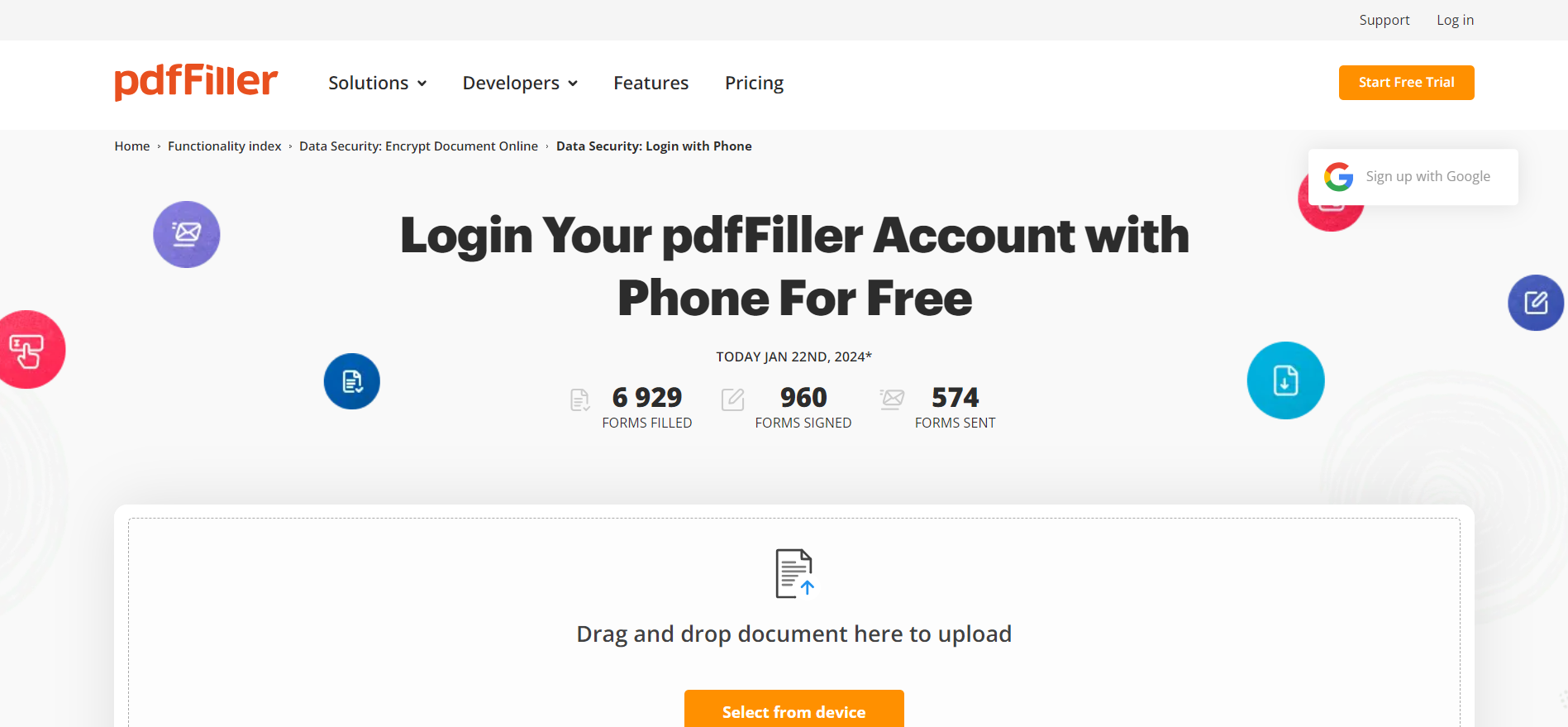Open the Functionality index breadcrumb link
This screenshot has height=727, width=1568.
pyautogui.click(x=224, y=146)
